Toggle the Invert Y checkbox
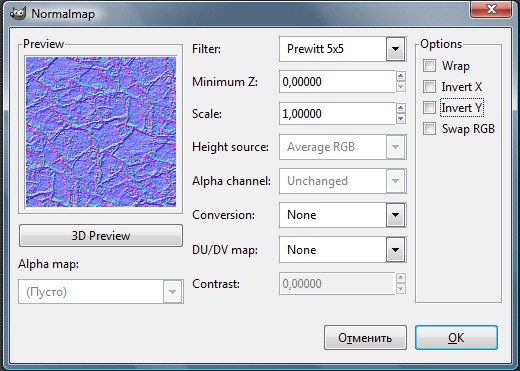 pyautogui.click(x=429, y=108)
